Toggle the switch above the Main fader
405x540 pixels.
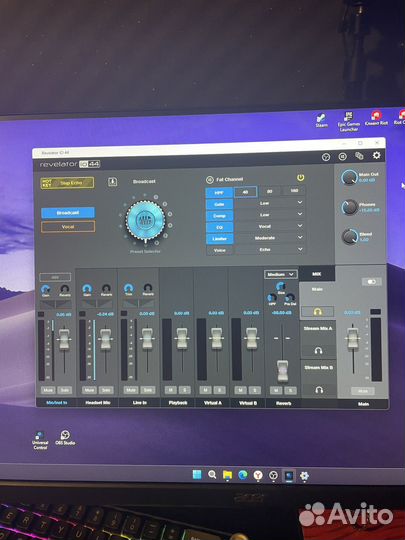(372, 282)
